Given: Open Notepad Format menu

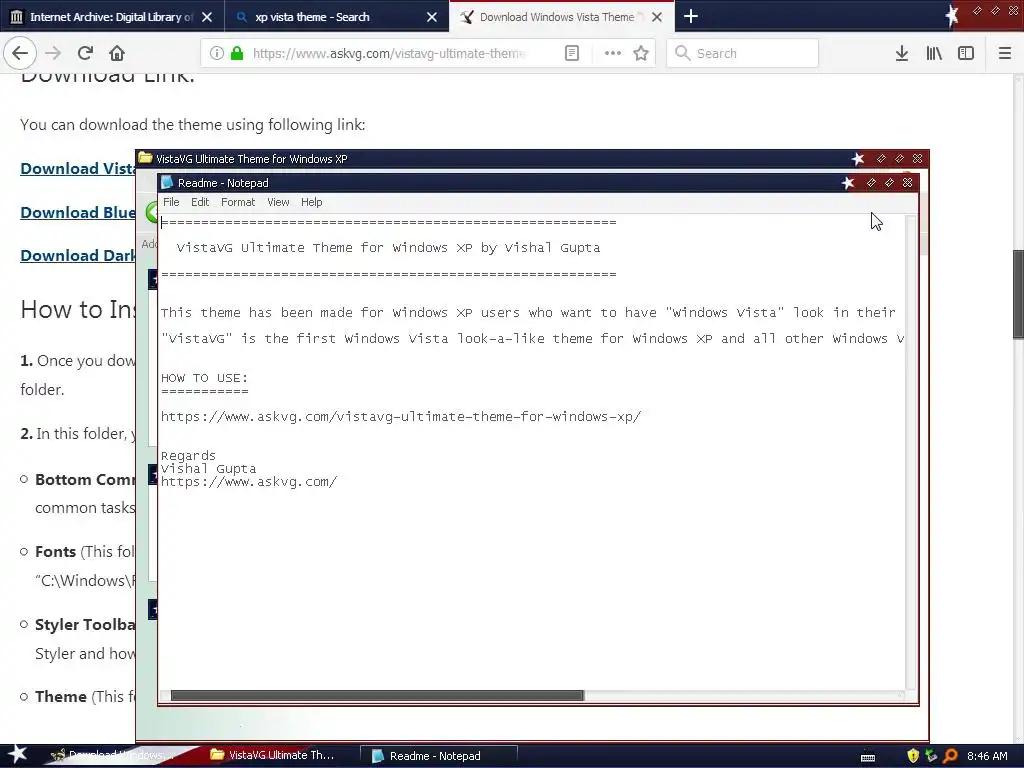Looking at the screenshot, I should click(238, 202).
